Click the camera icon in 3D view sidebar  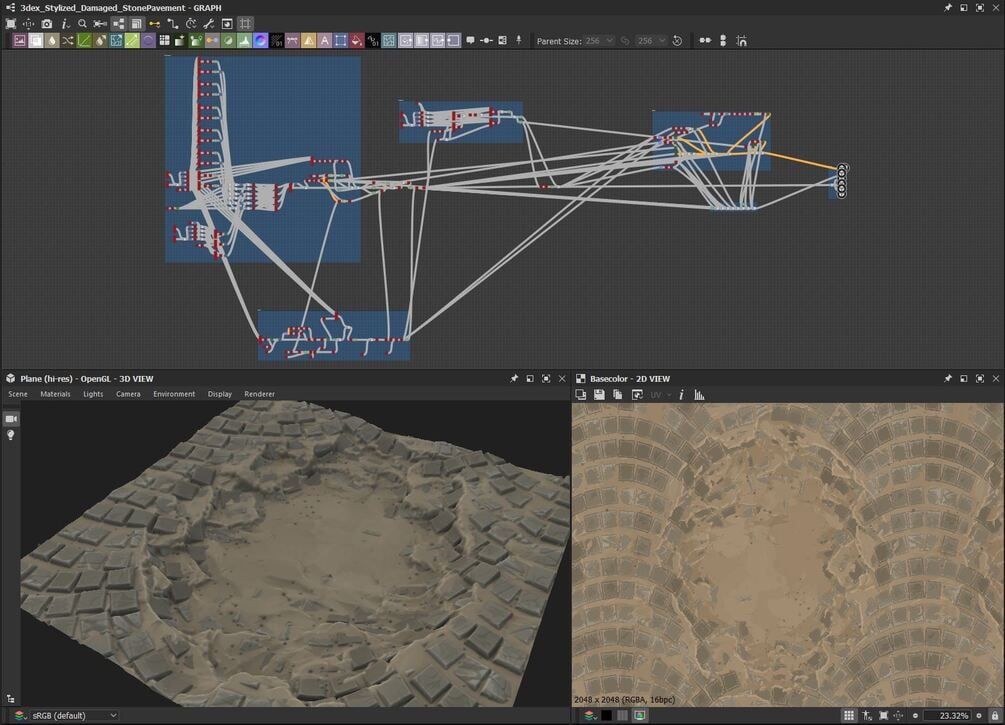[11, 419]
